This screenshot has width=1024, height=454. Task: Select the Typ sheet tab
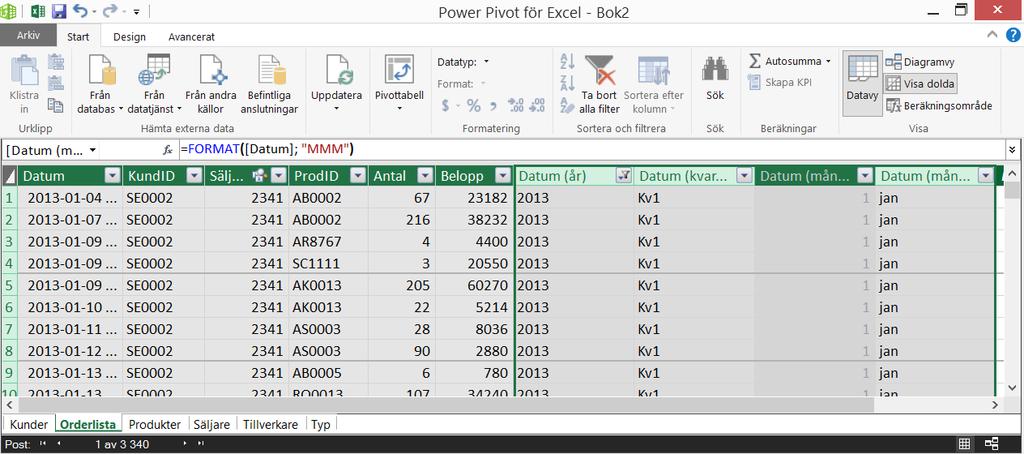321,425
